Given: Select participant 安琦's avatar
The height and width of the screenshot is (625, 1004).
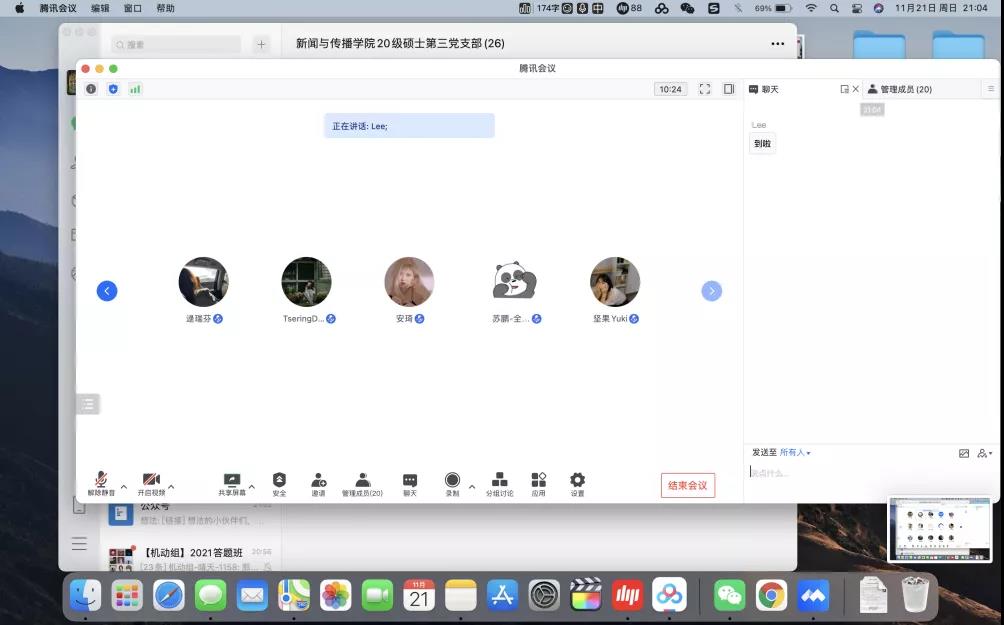Looking at the screenshot, I should coord(409,282).
